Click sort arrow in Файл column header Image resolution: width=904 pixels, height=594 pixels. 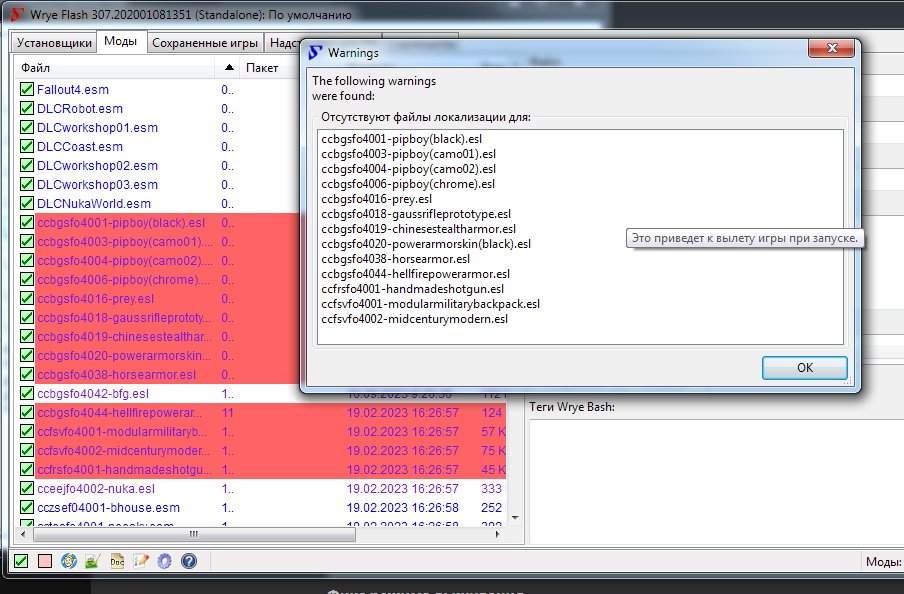click(x=229, y=68)
